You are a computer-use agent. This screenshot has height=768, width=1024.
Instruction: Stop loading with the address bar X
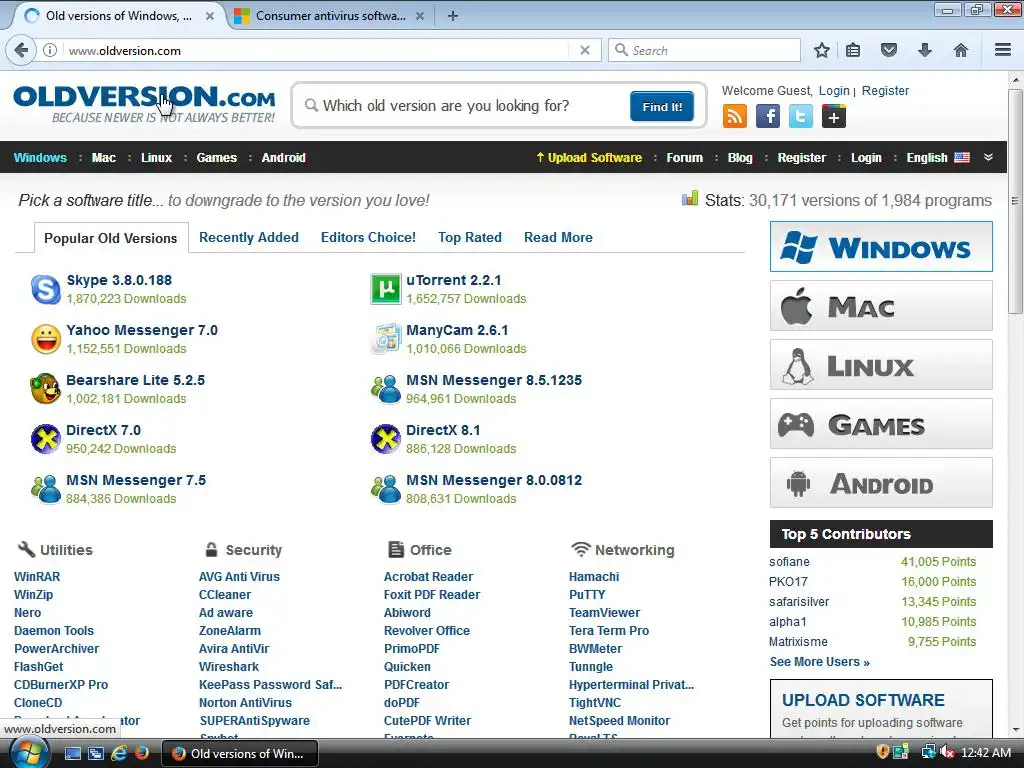[585, 50]
